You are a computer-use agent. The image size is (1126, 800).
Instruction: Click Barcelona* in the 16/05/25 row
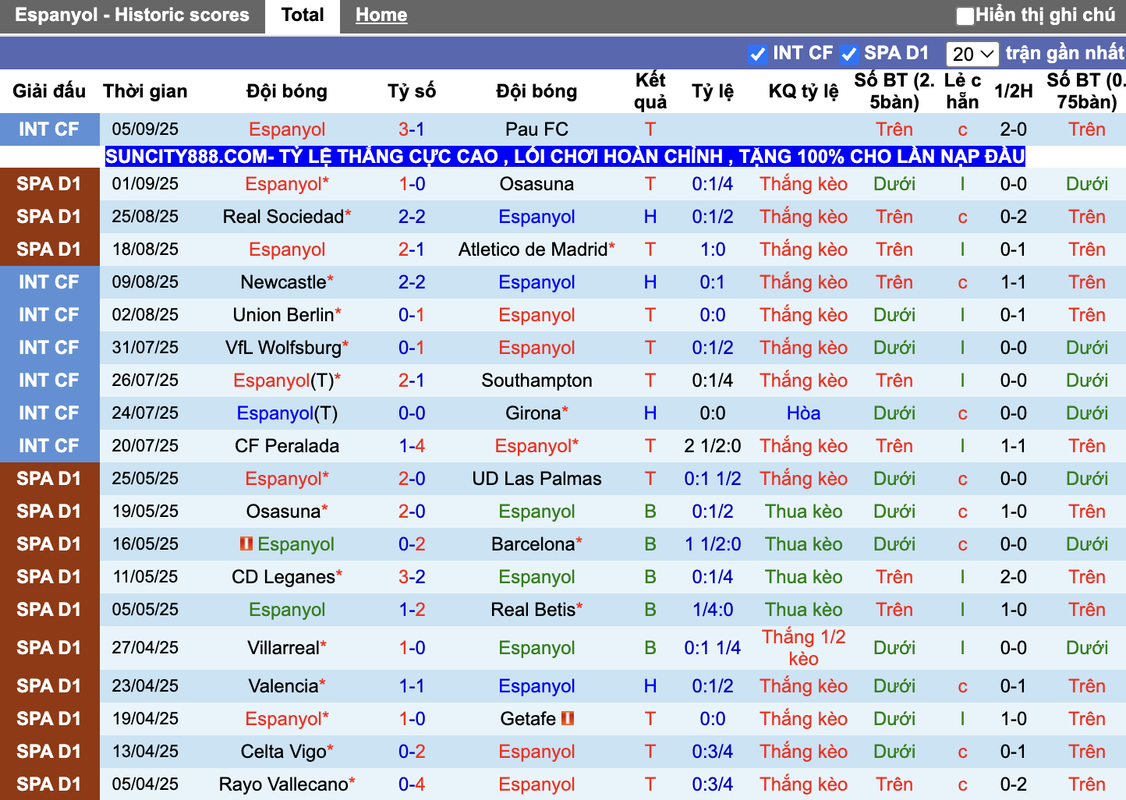(536, 544)
